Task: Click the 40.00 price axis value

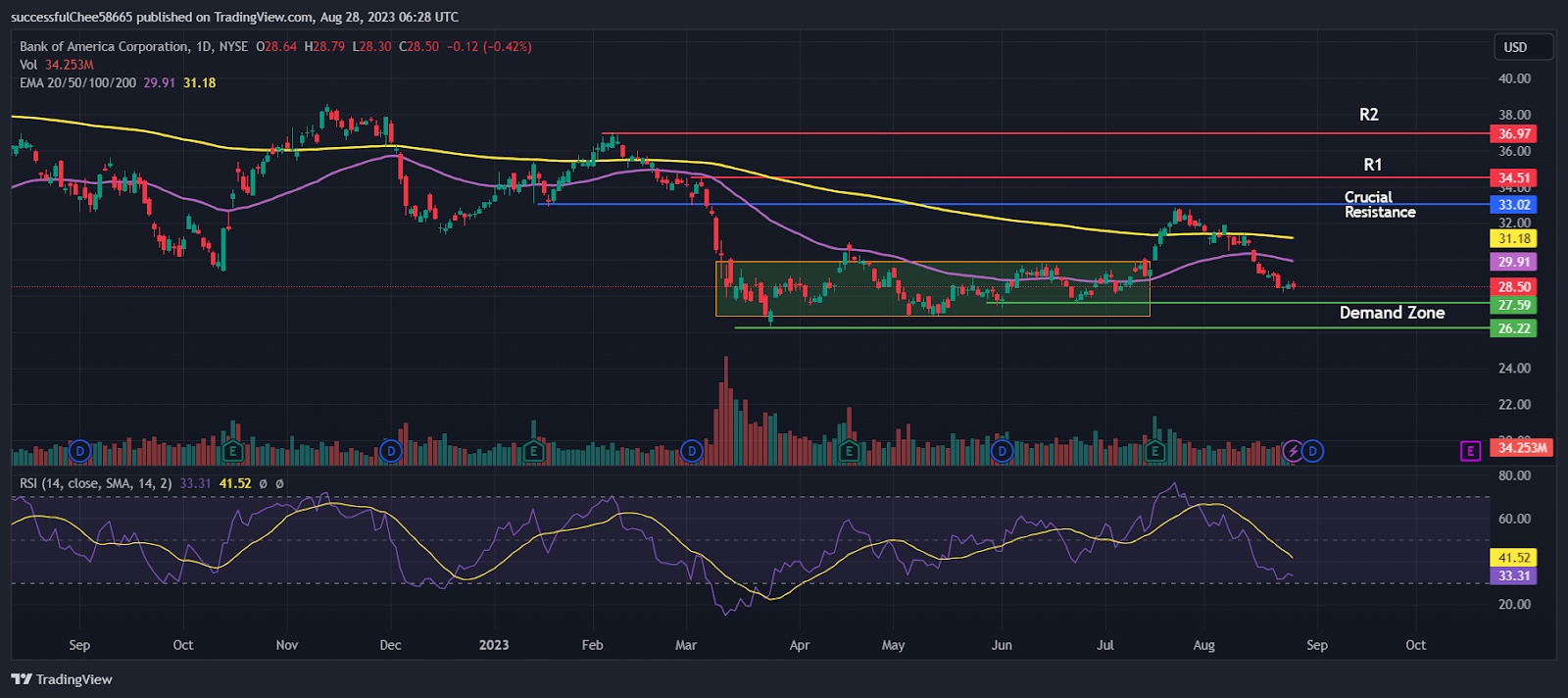Action: coord(1514,78)
